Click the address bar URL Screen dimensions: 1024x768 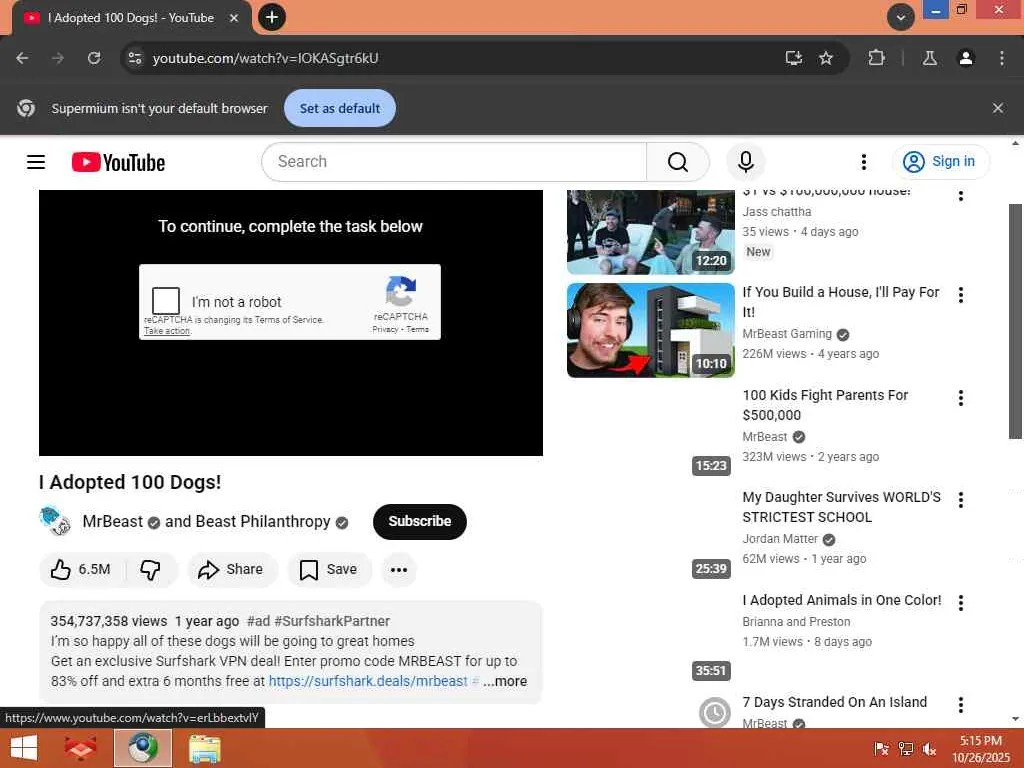266,58
